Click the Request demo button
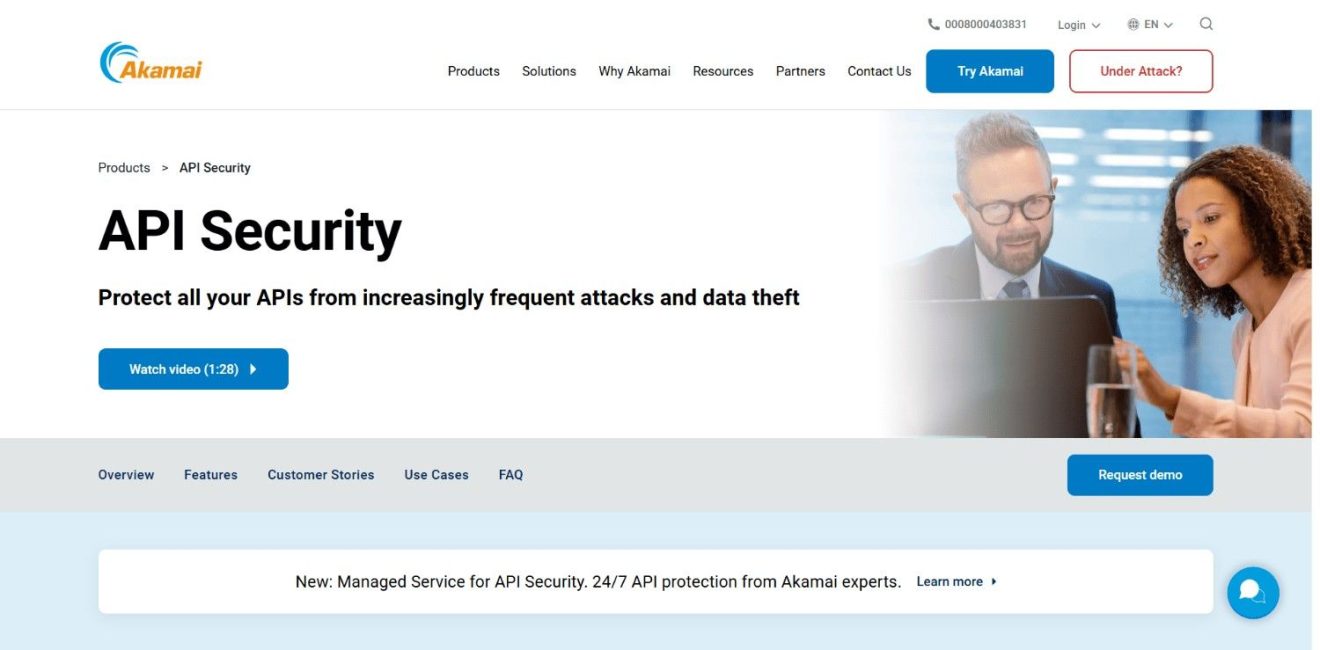 coord(1140,474)
